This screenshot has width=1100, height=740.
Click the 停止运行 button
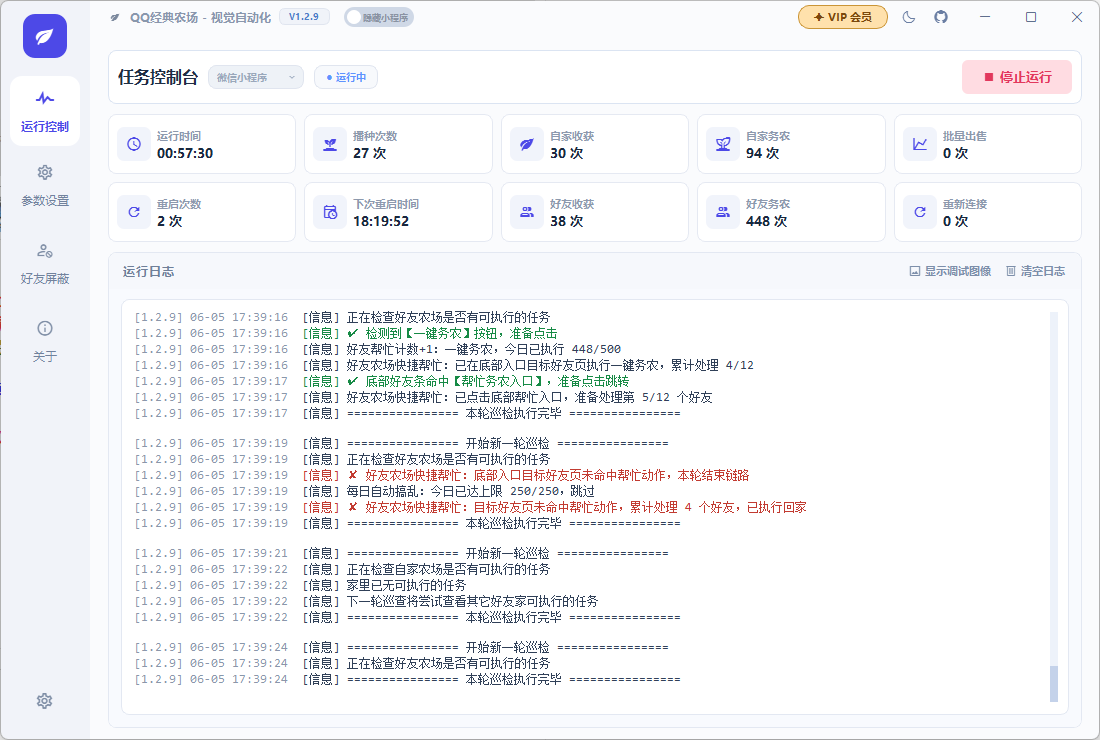(x=1017, y=77)
